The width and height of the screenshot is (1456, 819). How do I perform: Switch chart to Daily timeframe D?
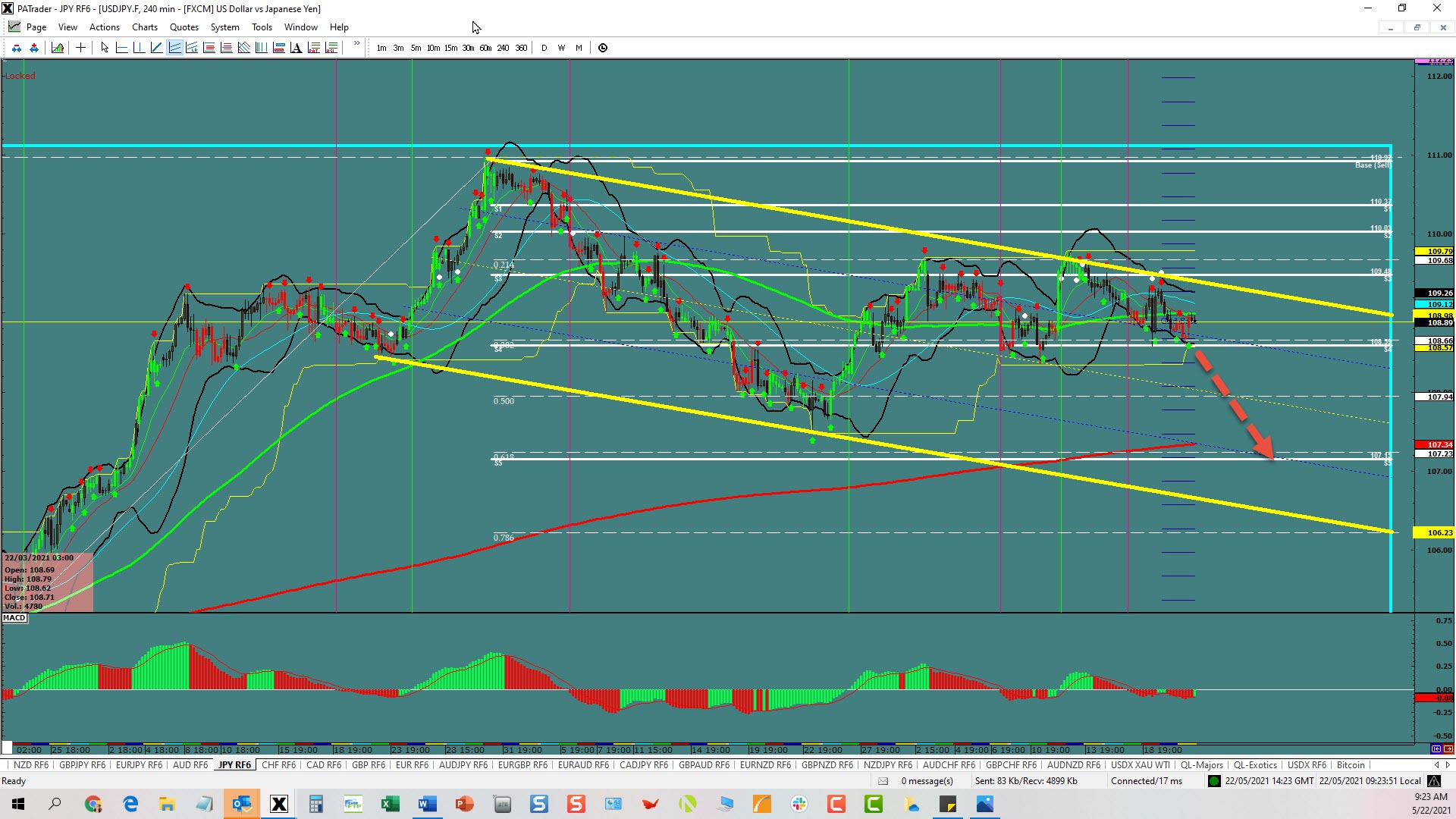[544, 48]
